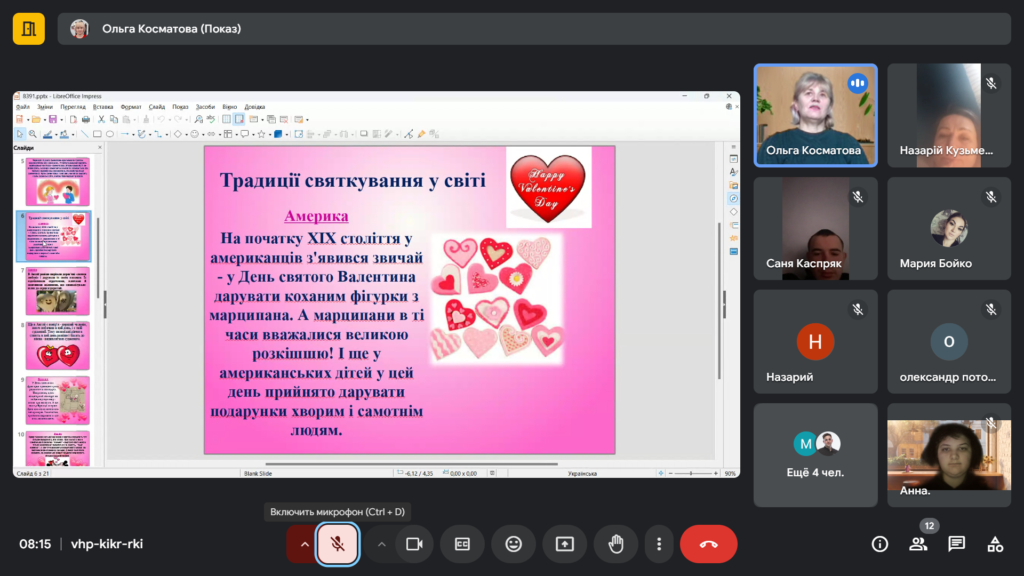The image size is (1024, 576).
Task: Click the vhp-kikr-rki meeting code
Action: (x=107, y=544)
